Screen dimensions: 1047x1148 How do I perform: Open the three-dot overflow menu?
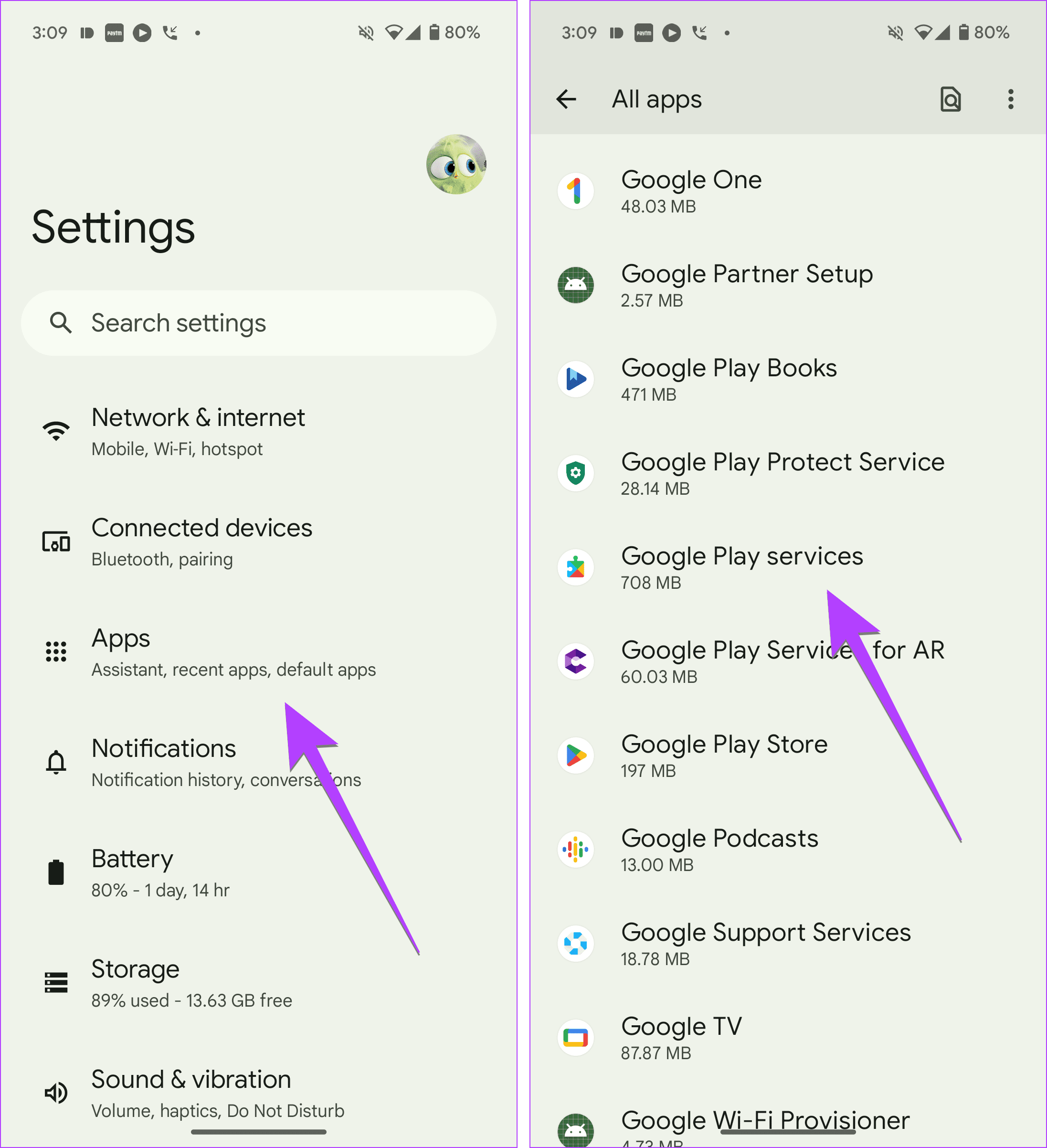pyautogui.click(x=1011, y=100)
